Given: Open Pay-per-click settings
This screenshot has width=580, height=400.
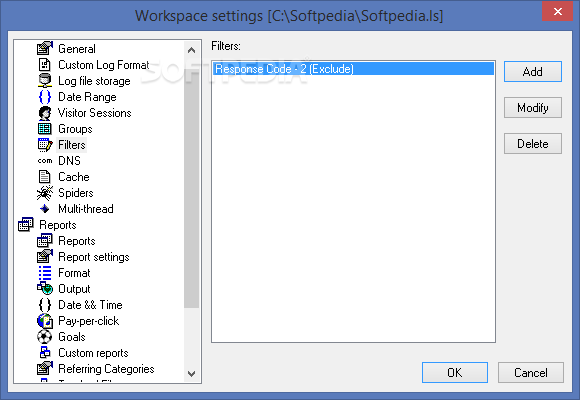Looking at the screenshot, I should pyautogui.click(x=89, y=321).
